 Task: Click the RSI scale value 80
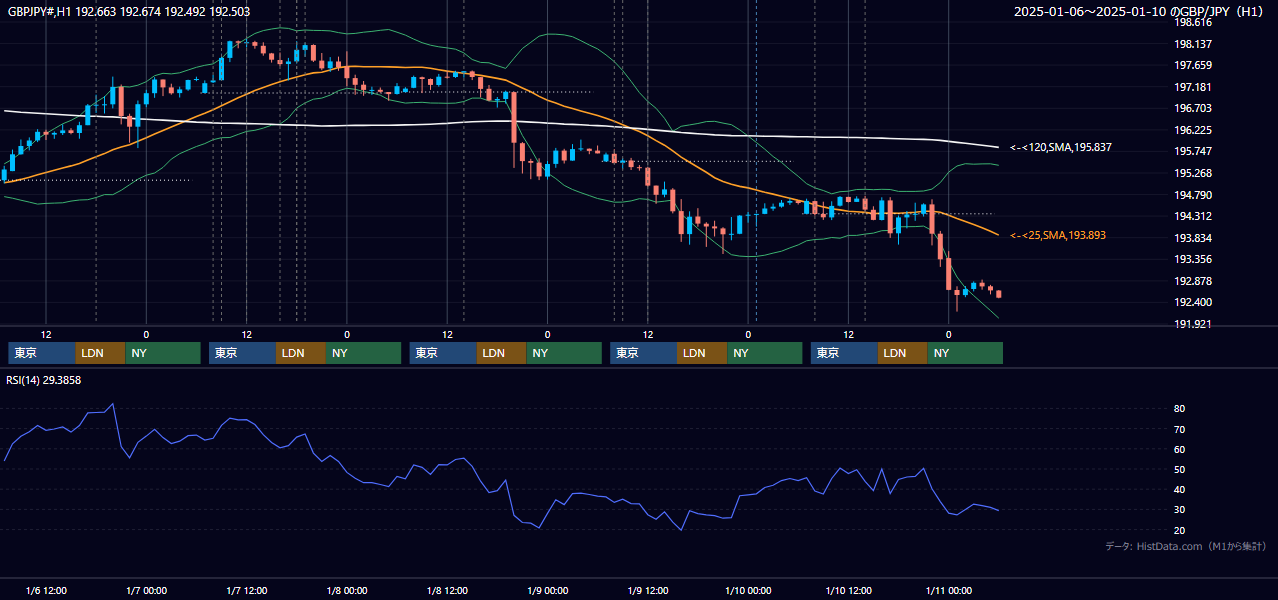(1180, 409)
